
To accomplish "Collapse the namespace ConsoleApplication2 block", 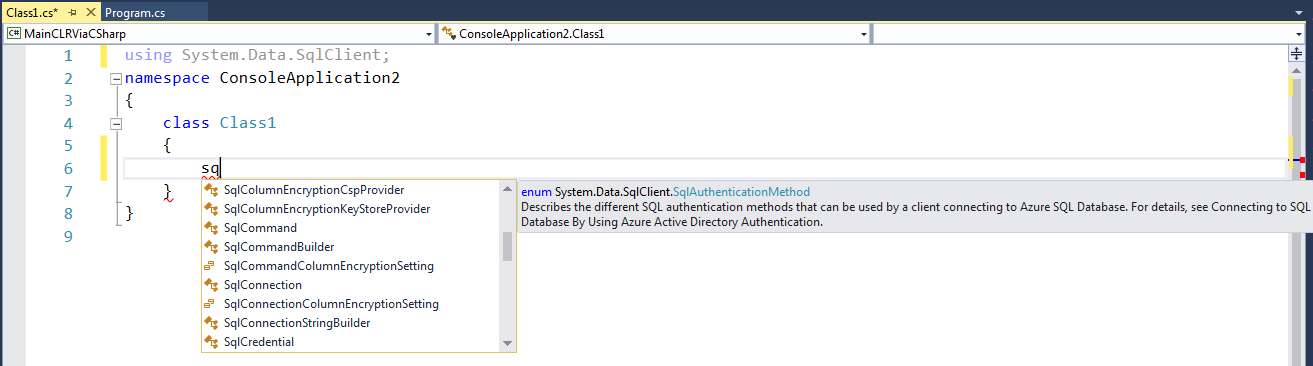I will click(115, 78).
